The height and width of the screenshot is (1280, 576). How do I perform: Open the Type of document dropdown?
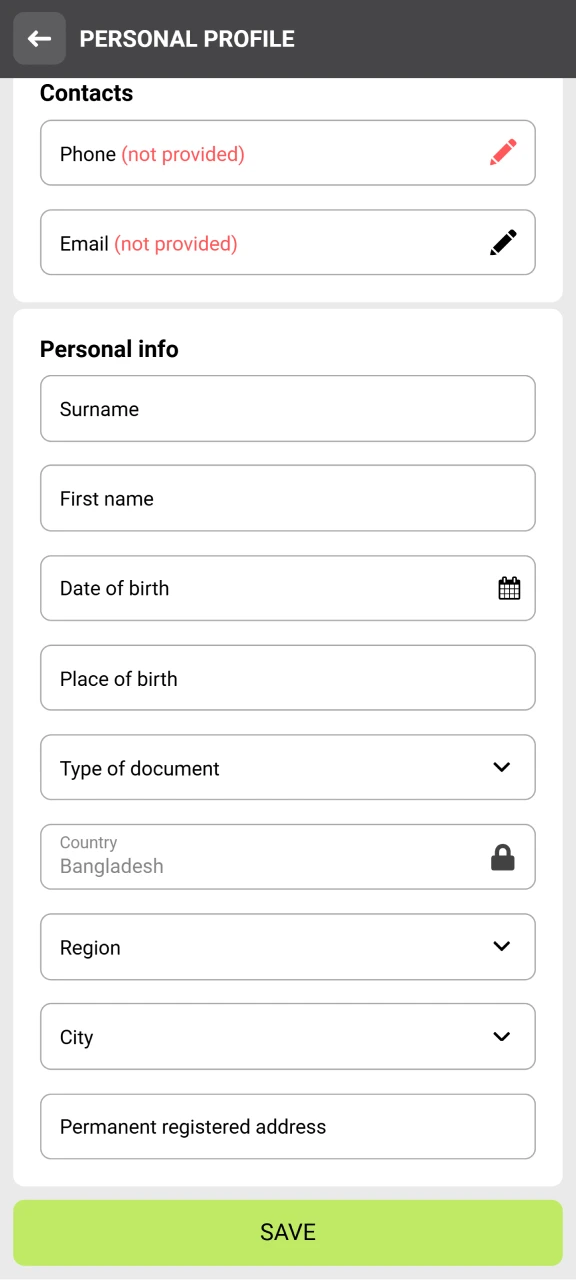501,767
